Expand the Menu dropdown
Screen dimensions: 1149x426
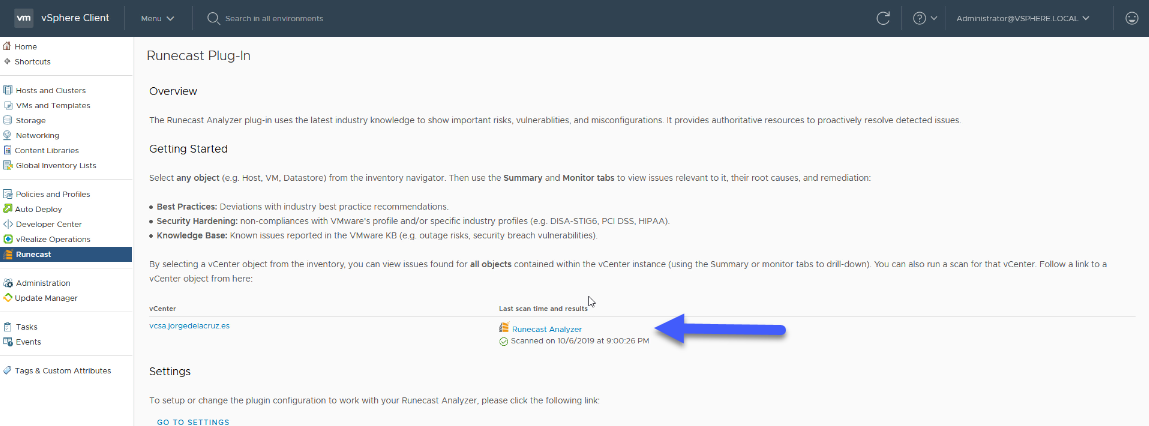(x=158, y=18)
